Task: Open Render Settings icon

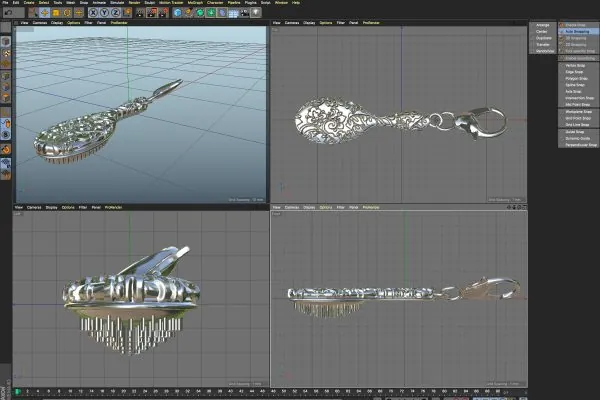Action: [x=163, y=13]
